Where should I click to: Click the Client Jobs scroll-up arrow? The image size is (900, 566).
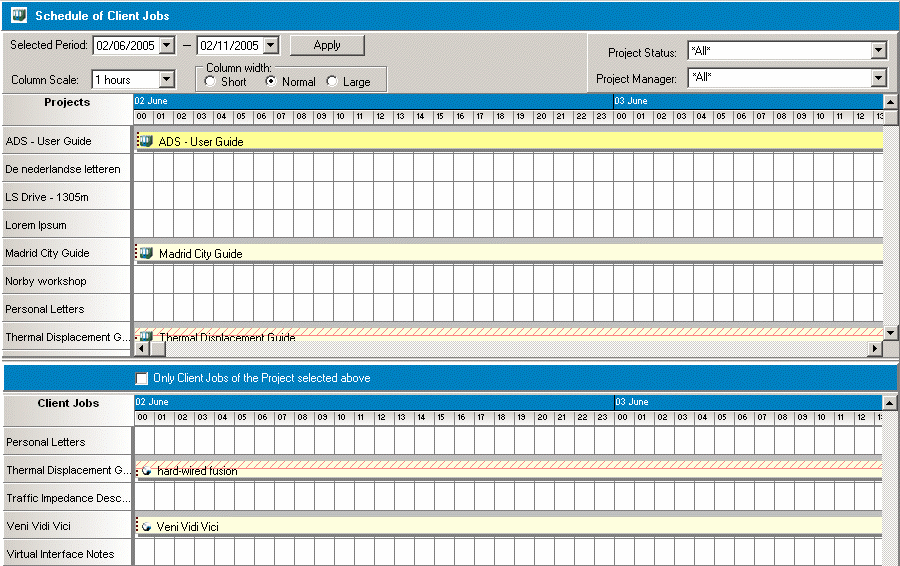click(x=889, y=403)
